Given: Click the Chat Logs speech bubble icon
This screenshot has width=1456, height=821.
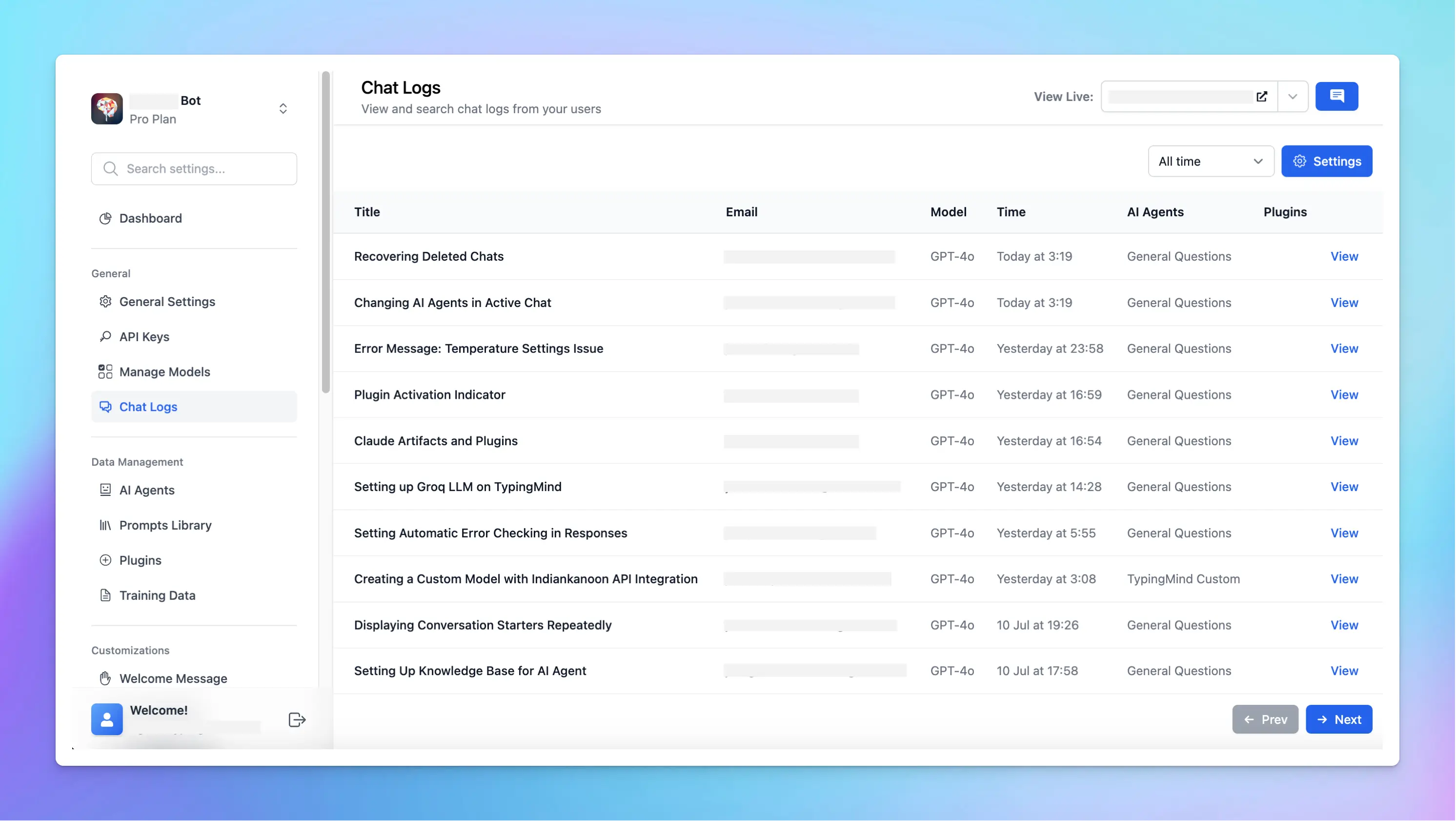Looking at the screenshot, I should pyautogui.click(x=106, y=407).
